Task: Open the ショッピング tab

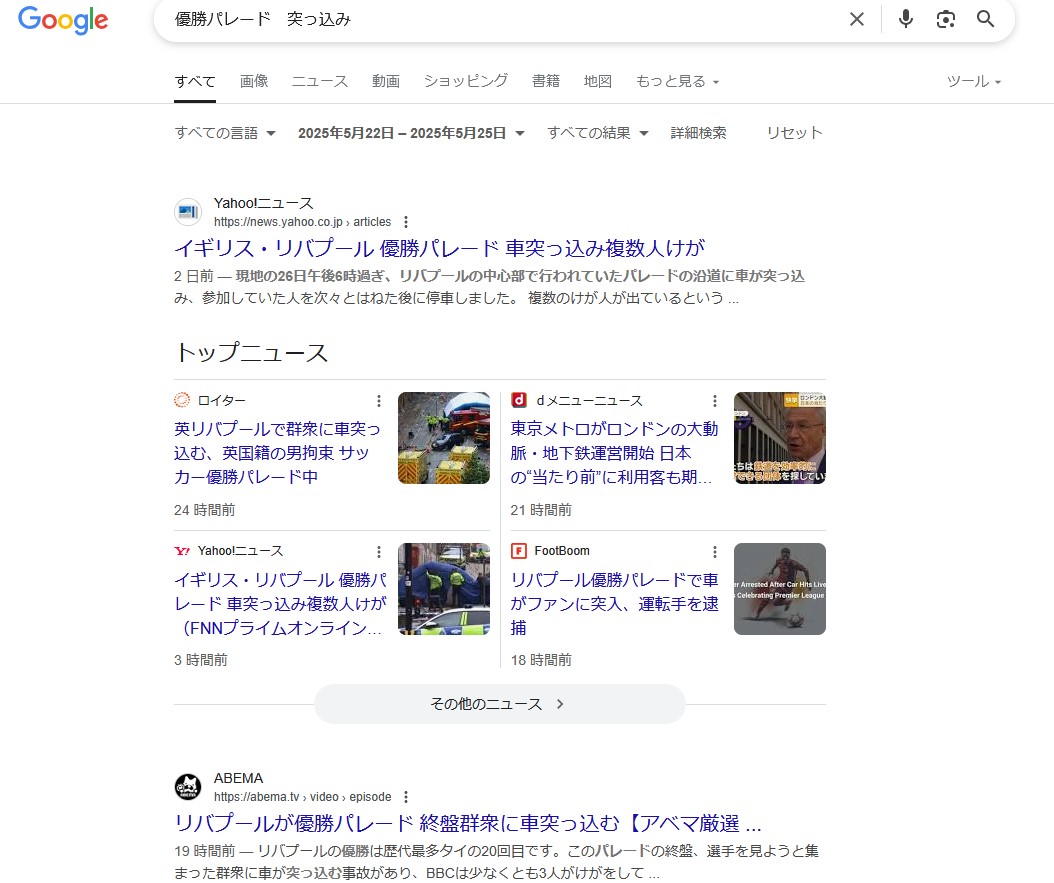Action: [466, 81]
